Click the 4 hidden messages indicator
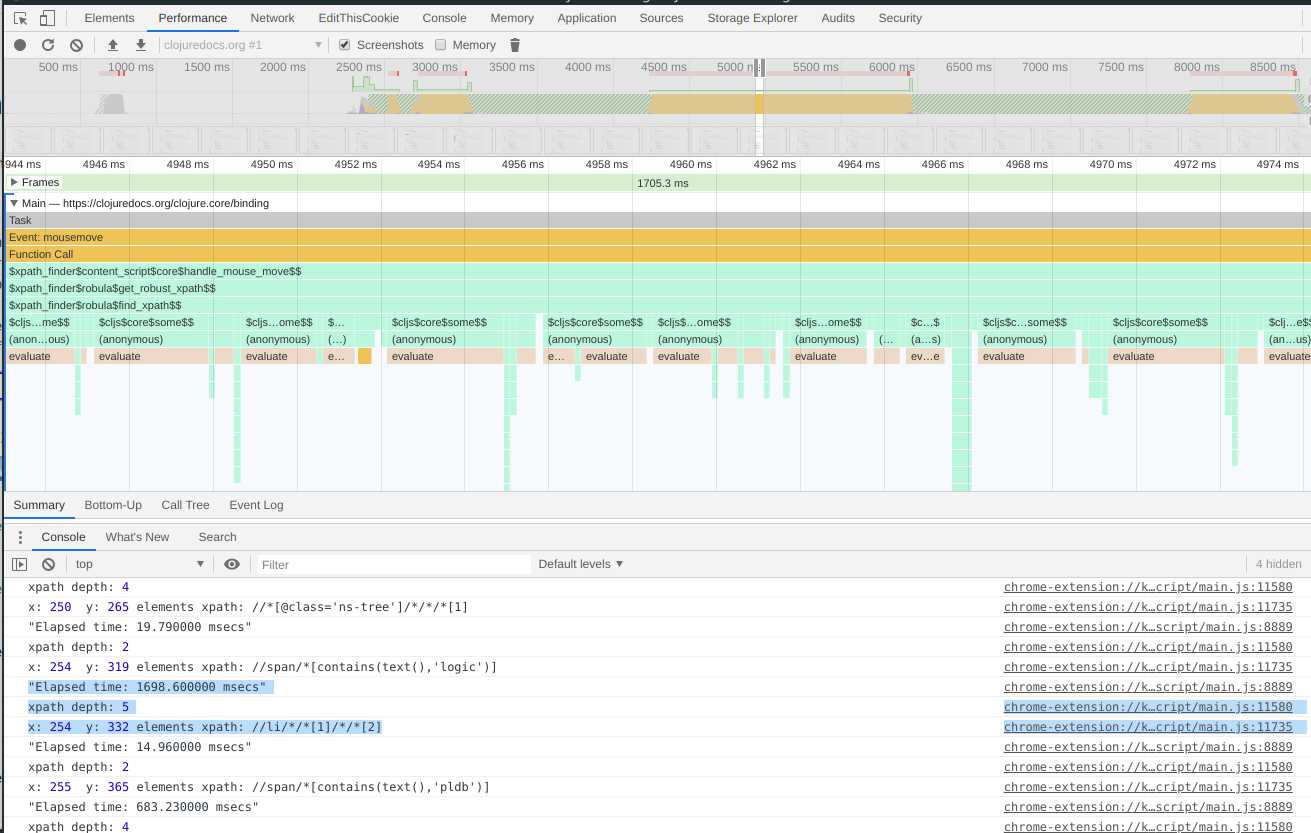 pyautogui.click(x=1279, y=564)
